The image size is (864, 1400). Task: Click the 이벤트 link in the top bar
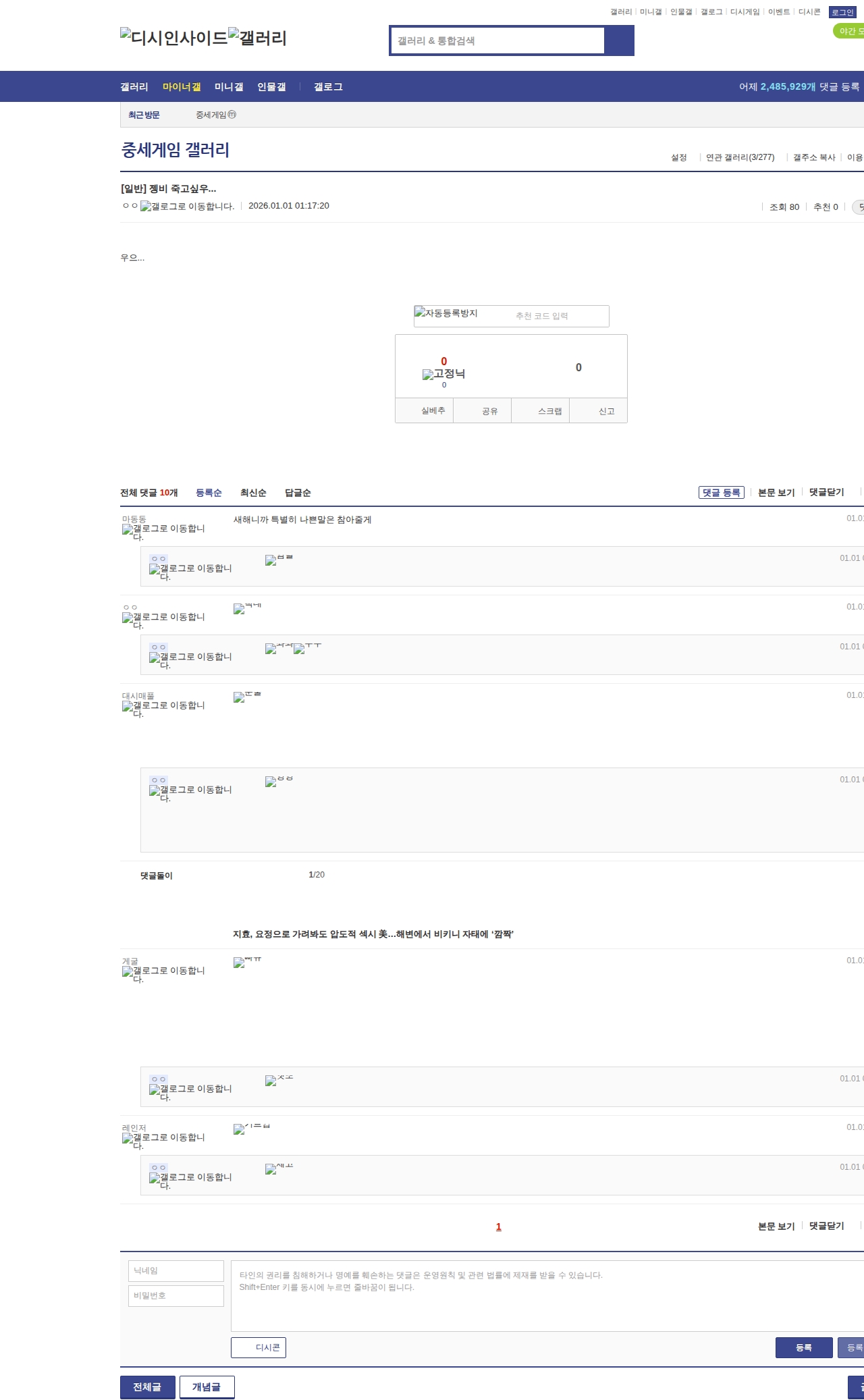779,12
